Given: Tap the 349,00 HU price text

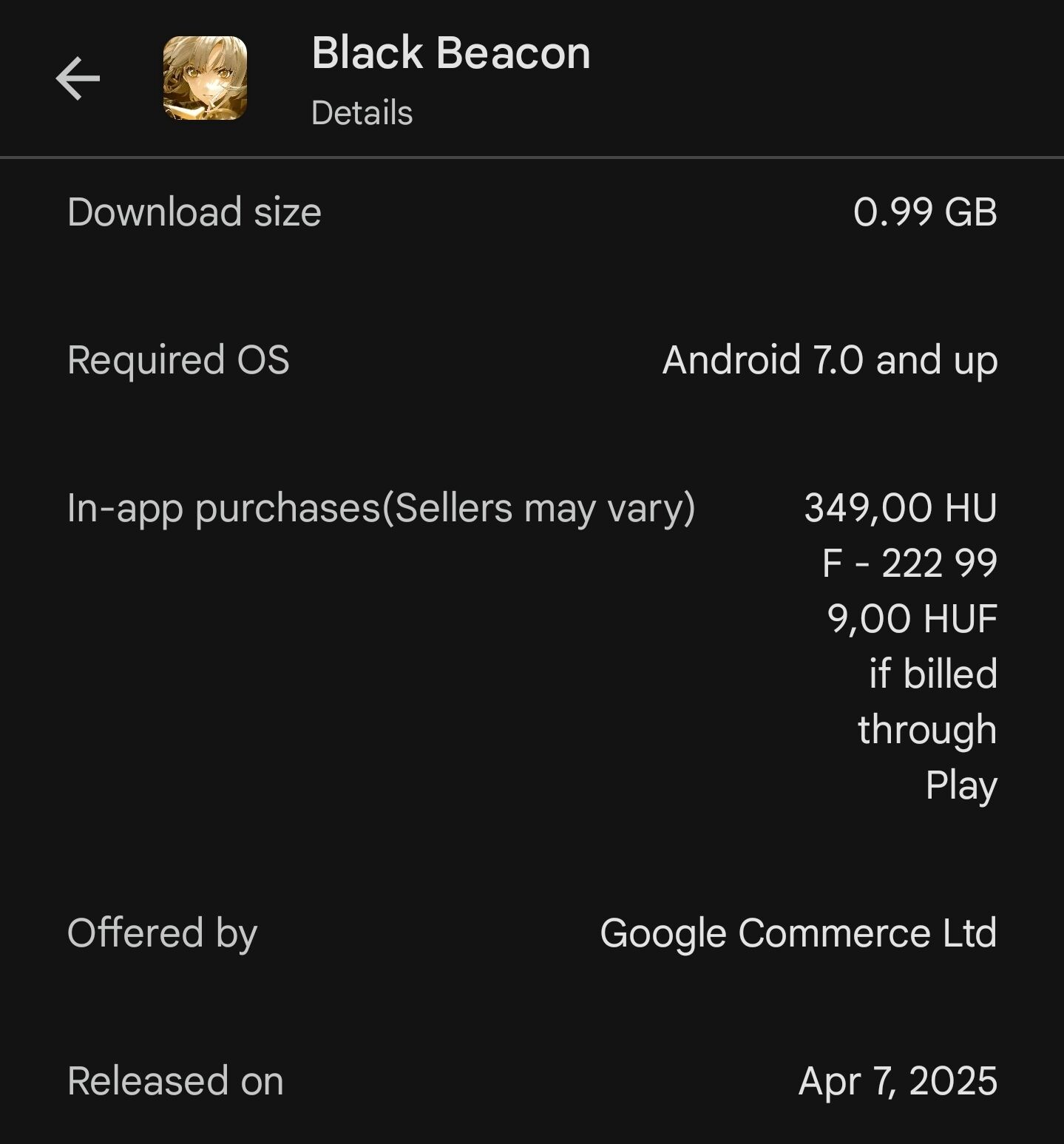Looking at the screenshot, I should tap(901, 508).
